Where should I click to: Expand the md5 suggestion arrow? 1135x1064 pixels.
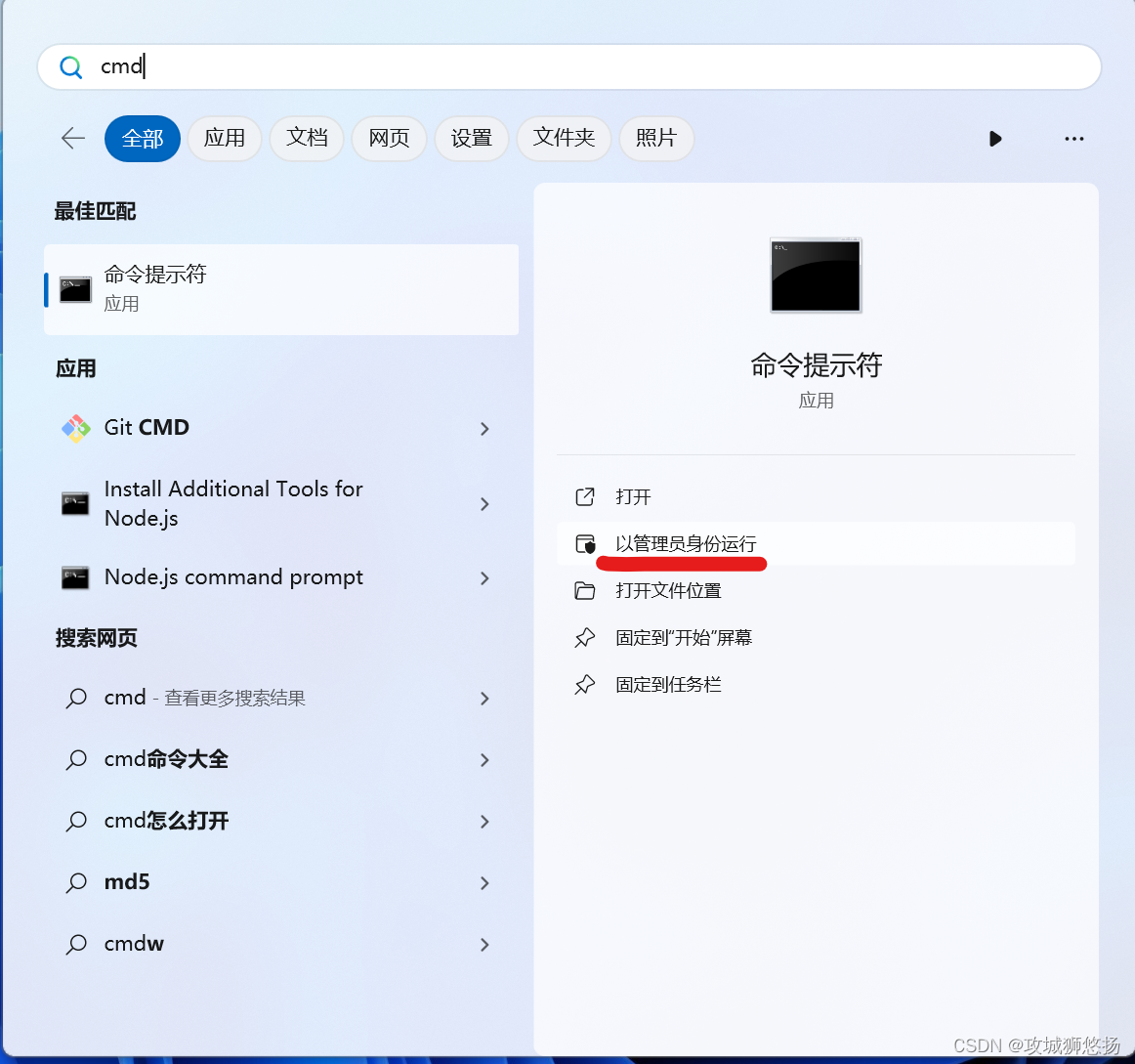484,882
